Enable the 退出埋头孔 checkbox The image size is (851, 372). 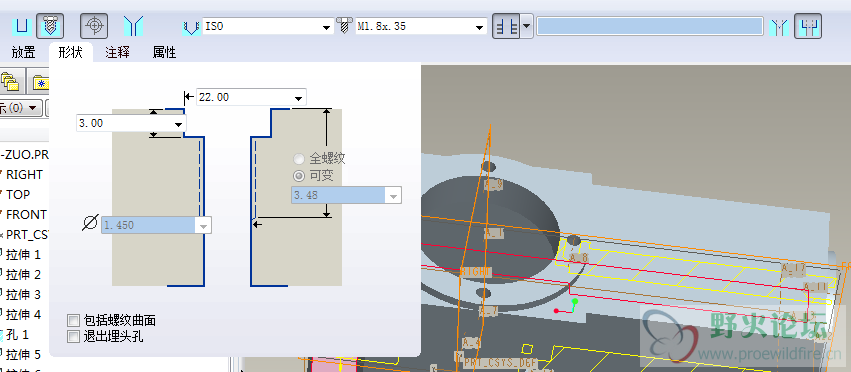pyautogui.click(x=73, y=337)
